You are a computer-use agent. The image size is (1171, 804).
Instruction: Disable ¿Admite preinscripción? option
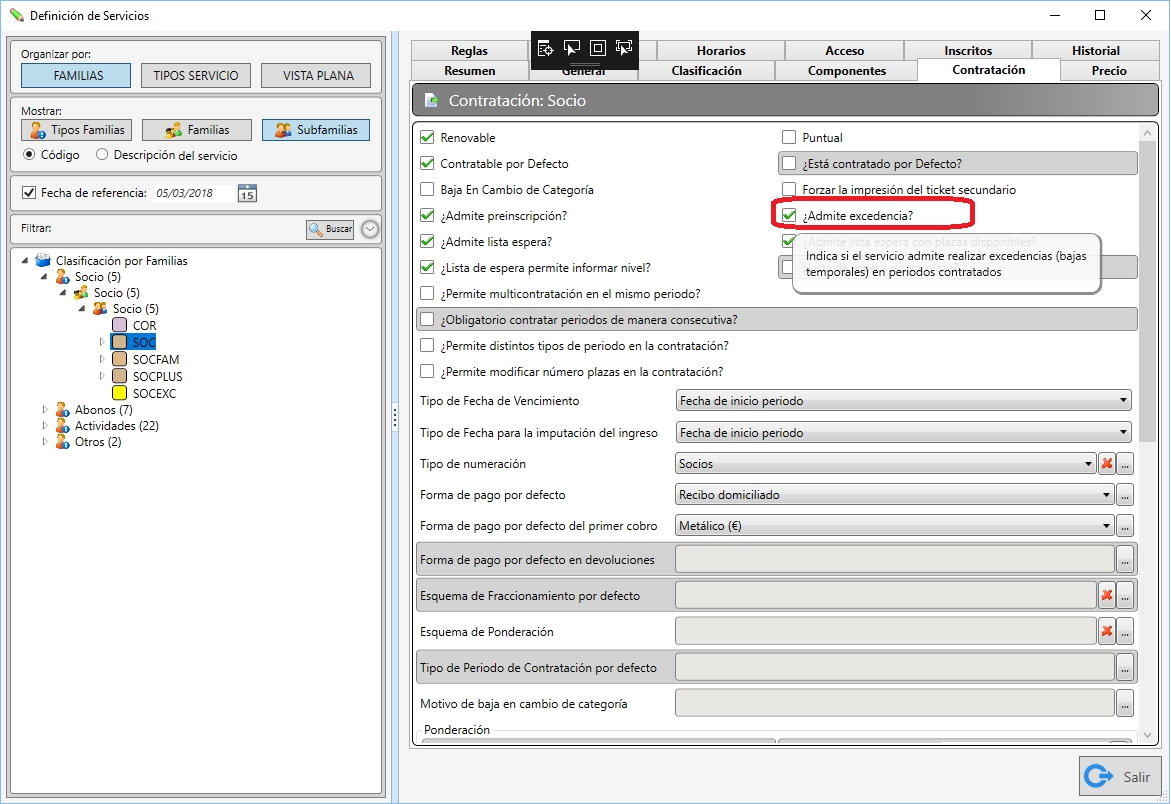tap(427, 216)
